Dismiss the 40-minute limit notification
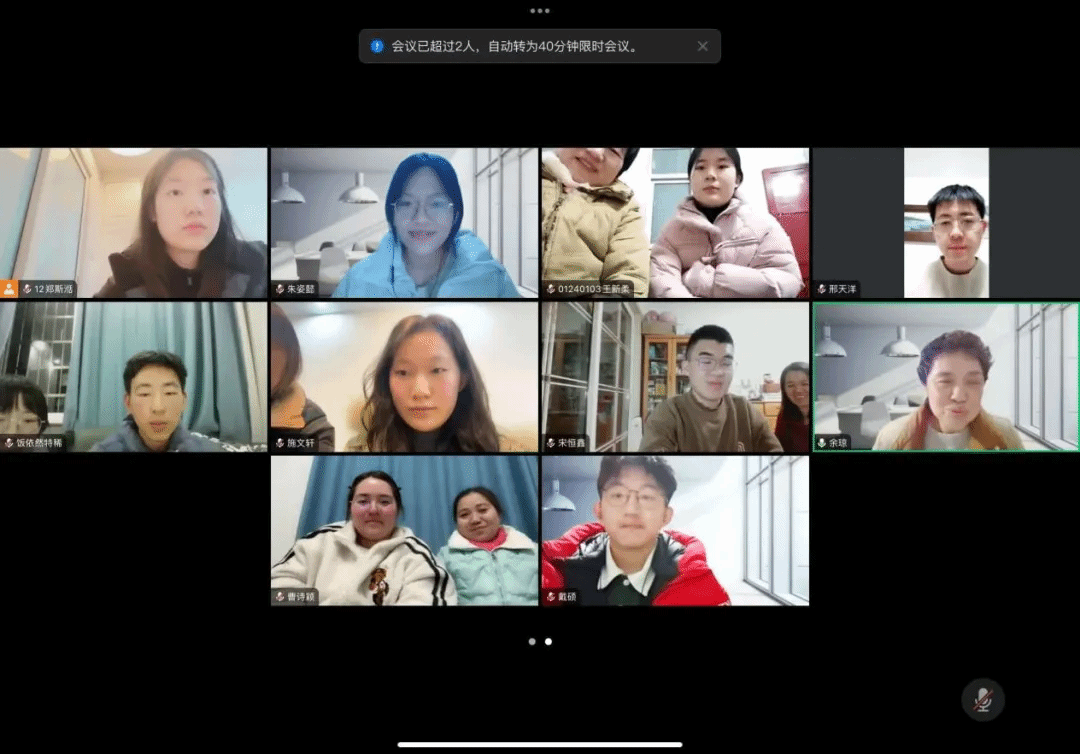The image size is (1080, 754). pyautogui.click(x=702, y=46)
